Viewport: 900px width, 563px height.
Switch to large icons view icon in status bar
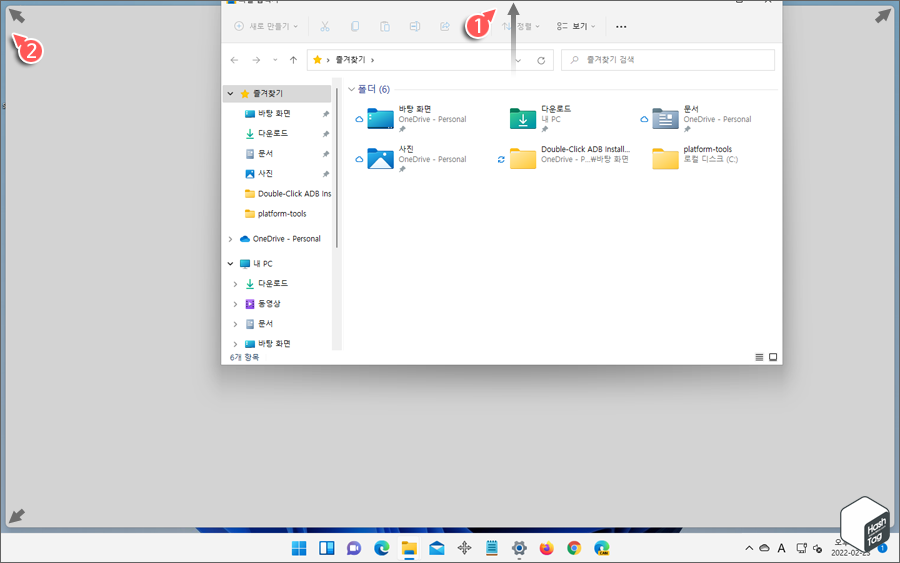pos(773,357)
